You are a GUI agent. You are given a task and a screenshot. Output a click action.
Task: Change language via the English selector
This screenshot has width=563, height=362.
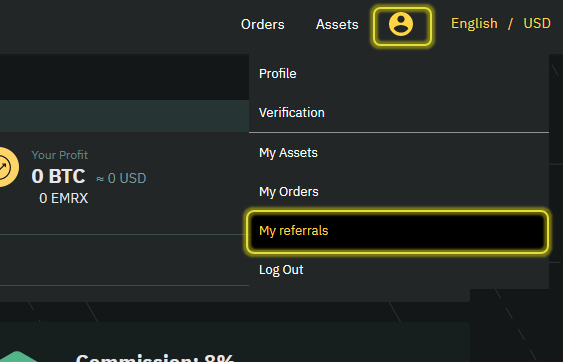474,24
